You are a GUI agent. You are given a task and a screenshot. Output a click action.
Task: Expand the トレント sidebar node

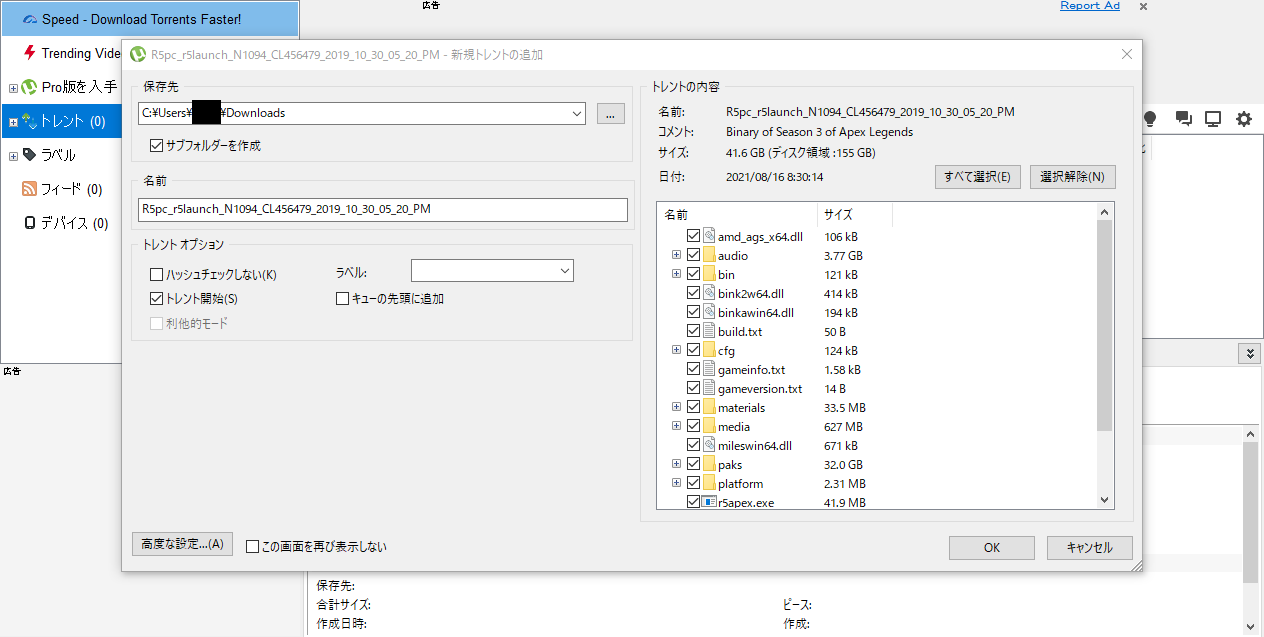click(13, 122)
